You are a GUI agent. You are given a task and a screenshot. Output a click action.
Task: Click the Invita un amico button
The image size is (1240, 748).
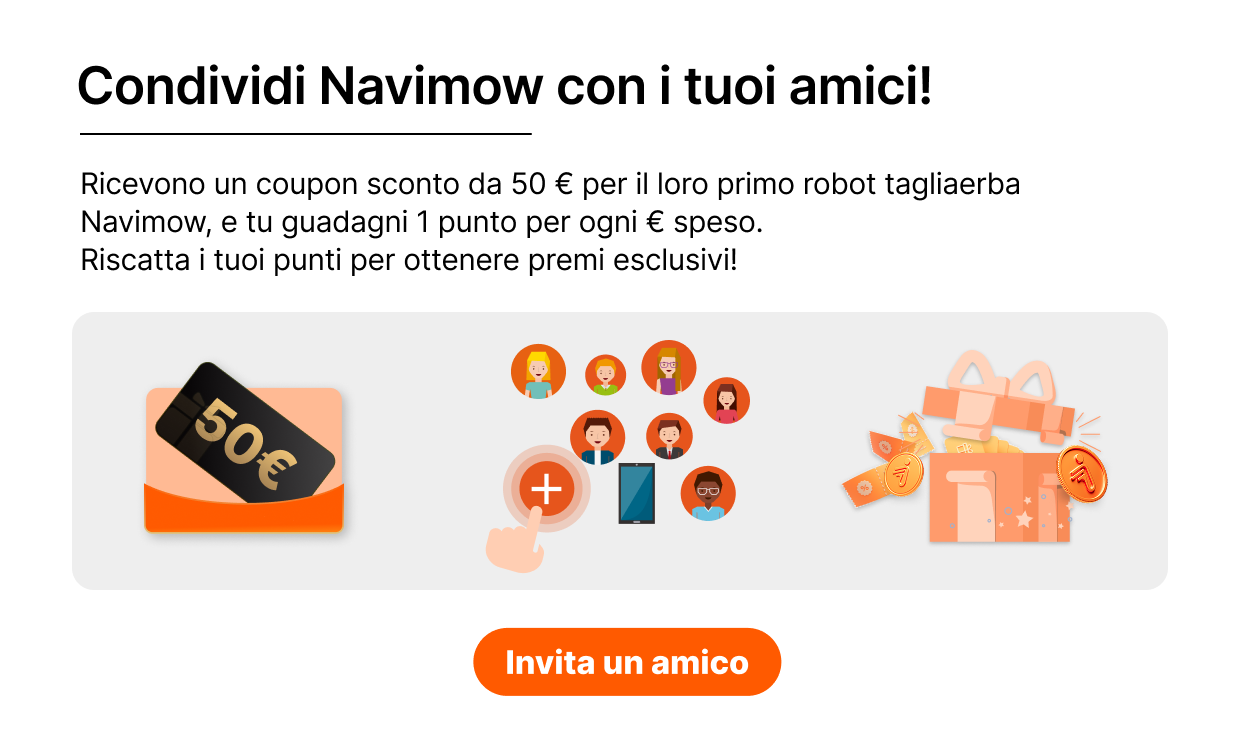click(627, 662)
